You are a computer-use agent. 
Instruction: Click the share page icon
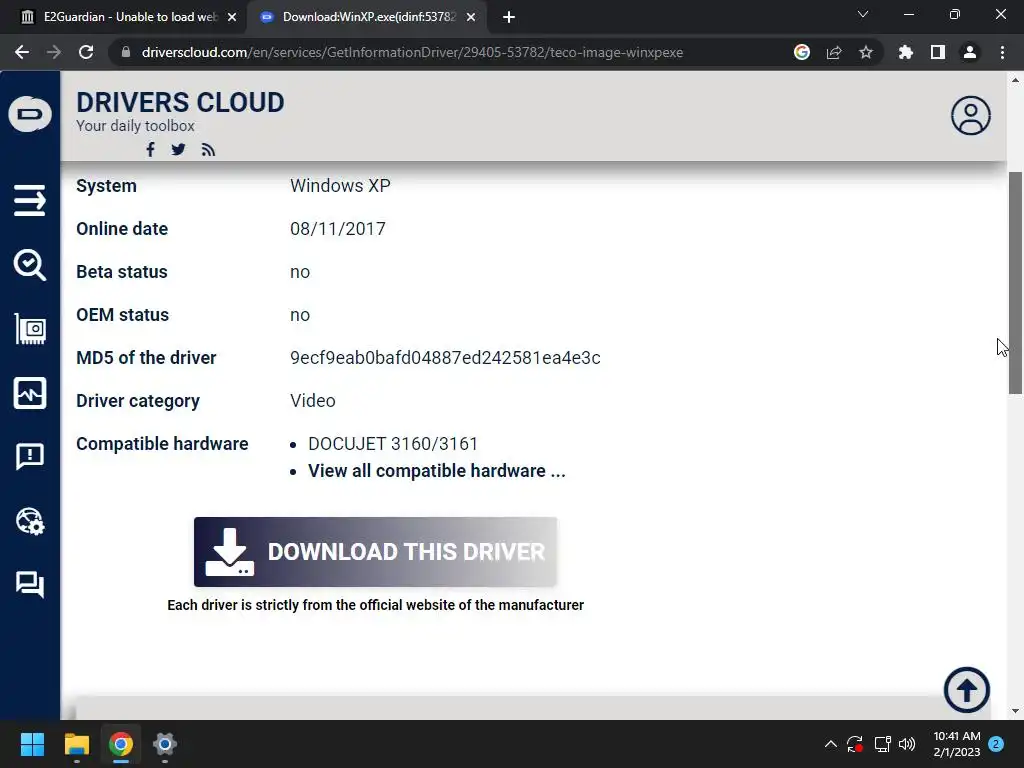click(834, 52)
